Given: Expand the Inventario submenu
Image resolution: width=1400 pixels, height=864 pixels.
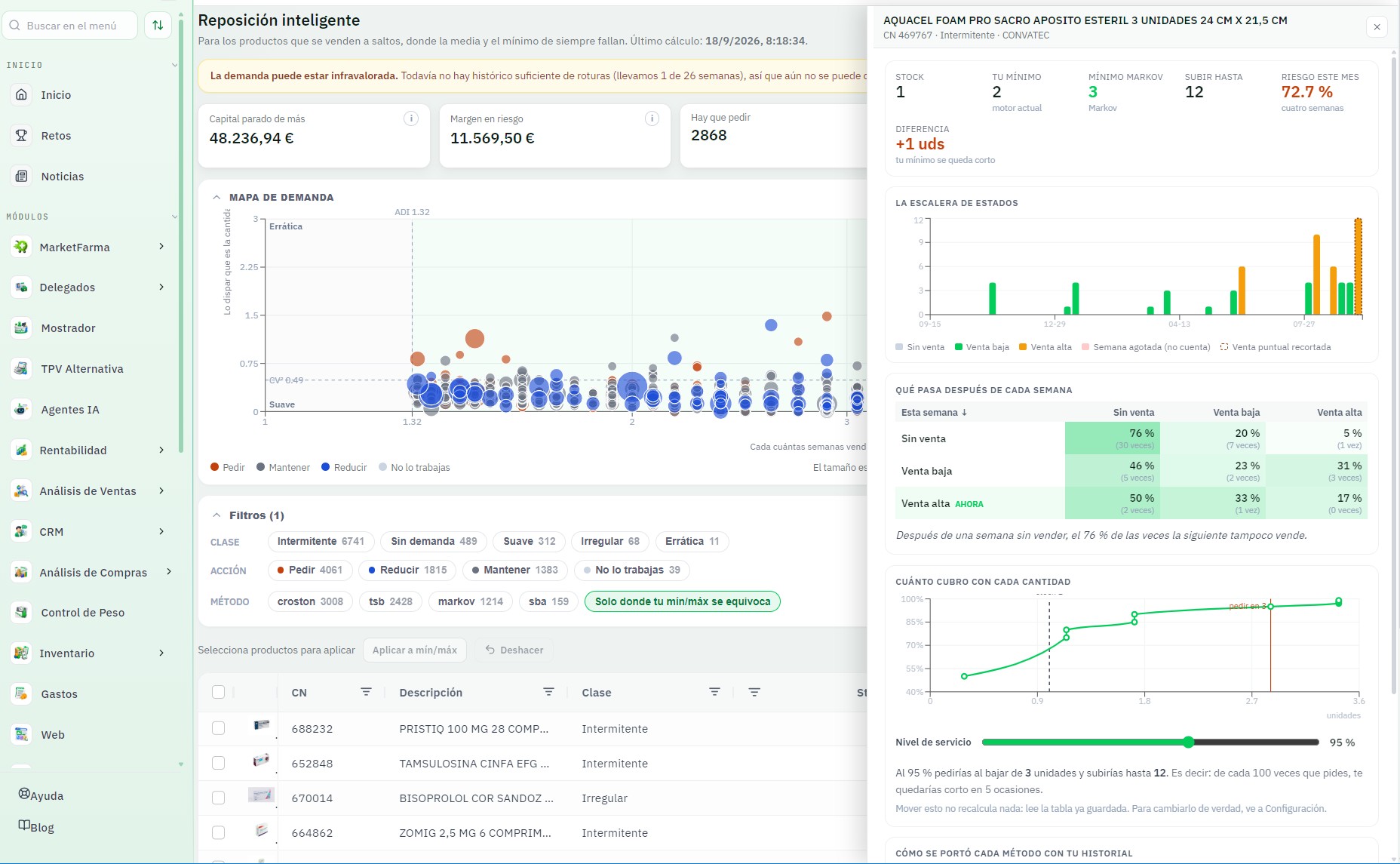Looking at the screenshot, I should [x=161, y=653].
